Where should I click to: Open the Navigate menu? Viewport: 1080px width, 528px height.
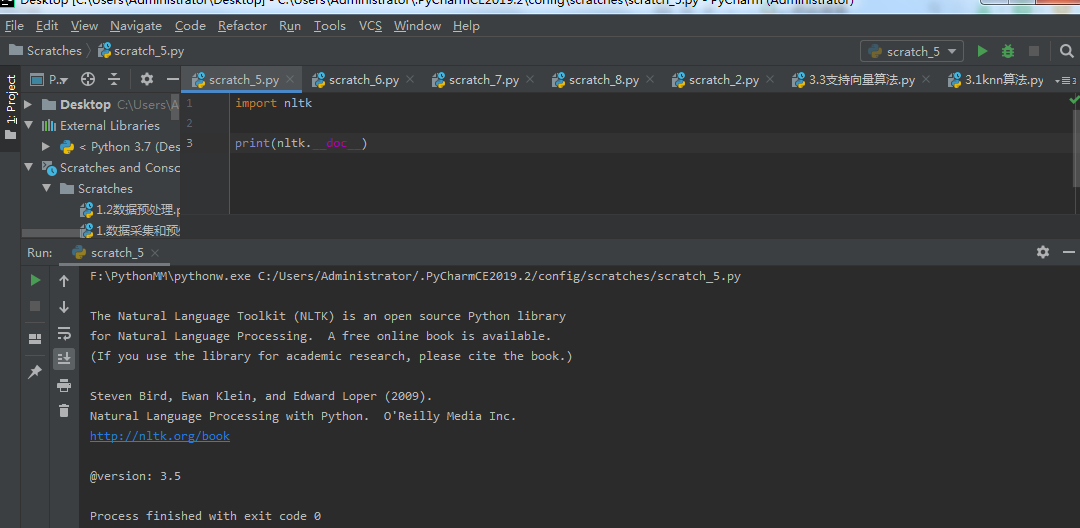click(136, 25)
